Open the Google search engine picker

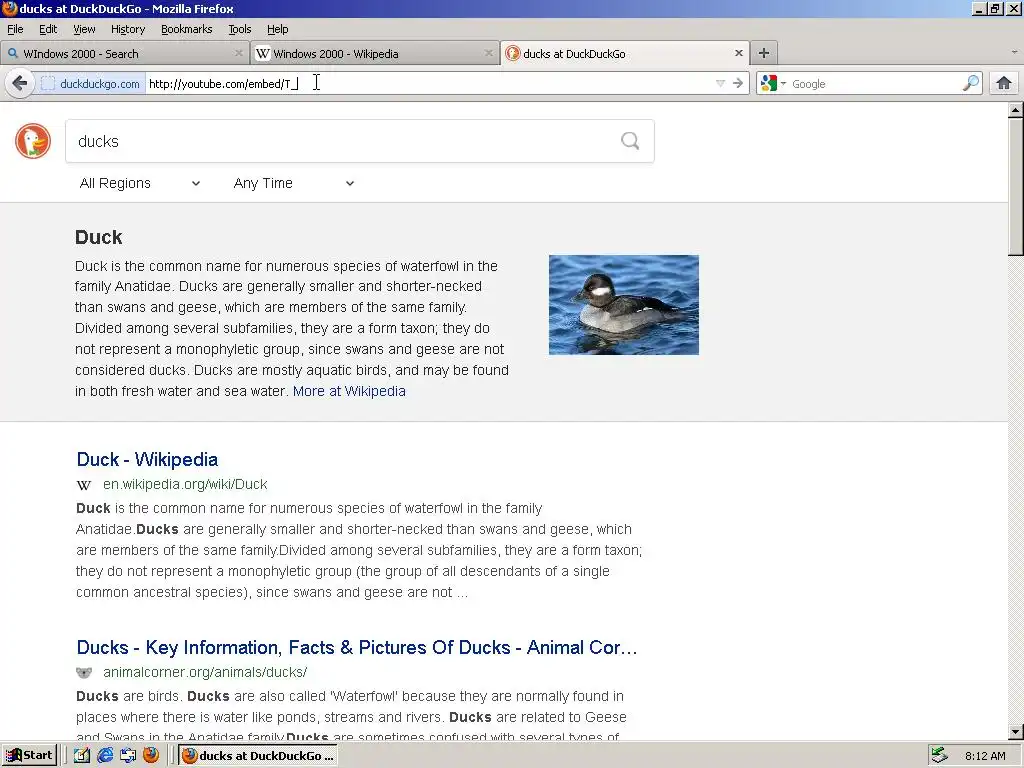click(773, 84)
